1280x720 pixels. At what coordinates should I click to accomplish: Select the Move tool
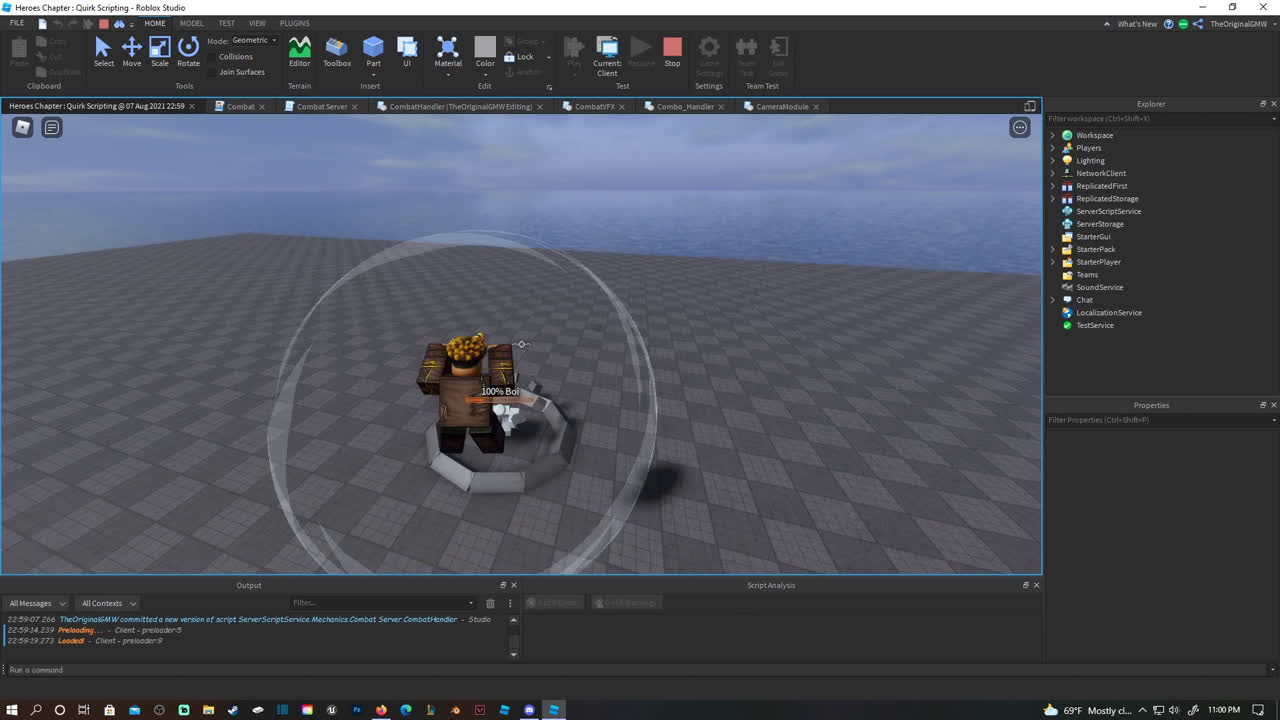[x=131, y=52]
